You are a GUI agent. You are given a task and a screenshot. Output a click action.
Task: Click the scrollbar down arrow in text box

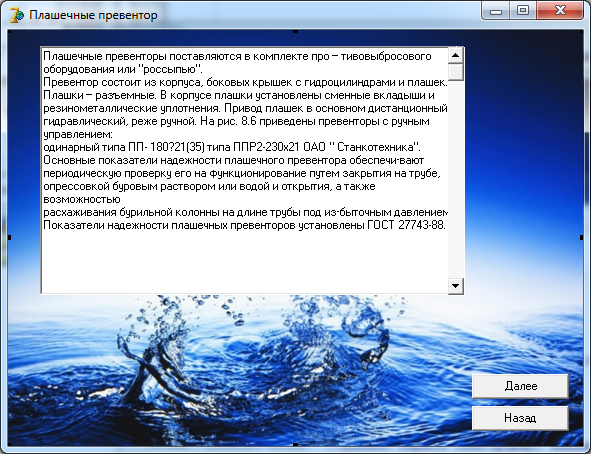click(x=456, y=286)
